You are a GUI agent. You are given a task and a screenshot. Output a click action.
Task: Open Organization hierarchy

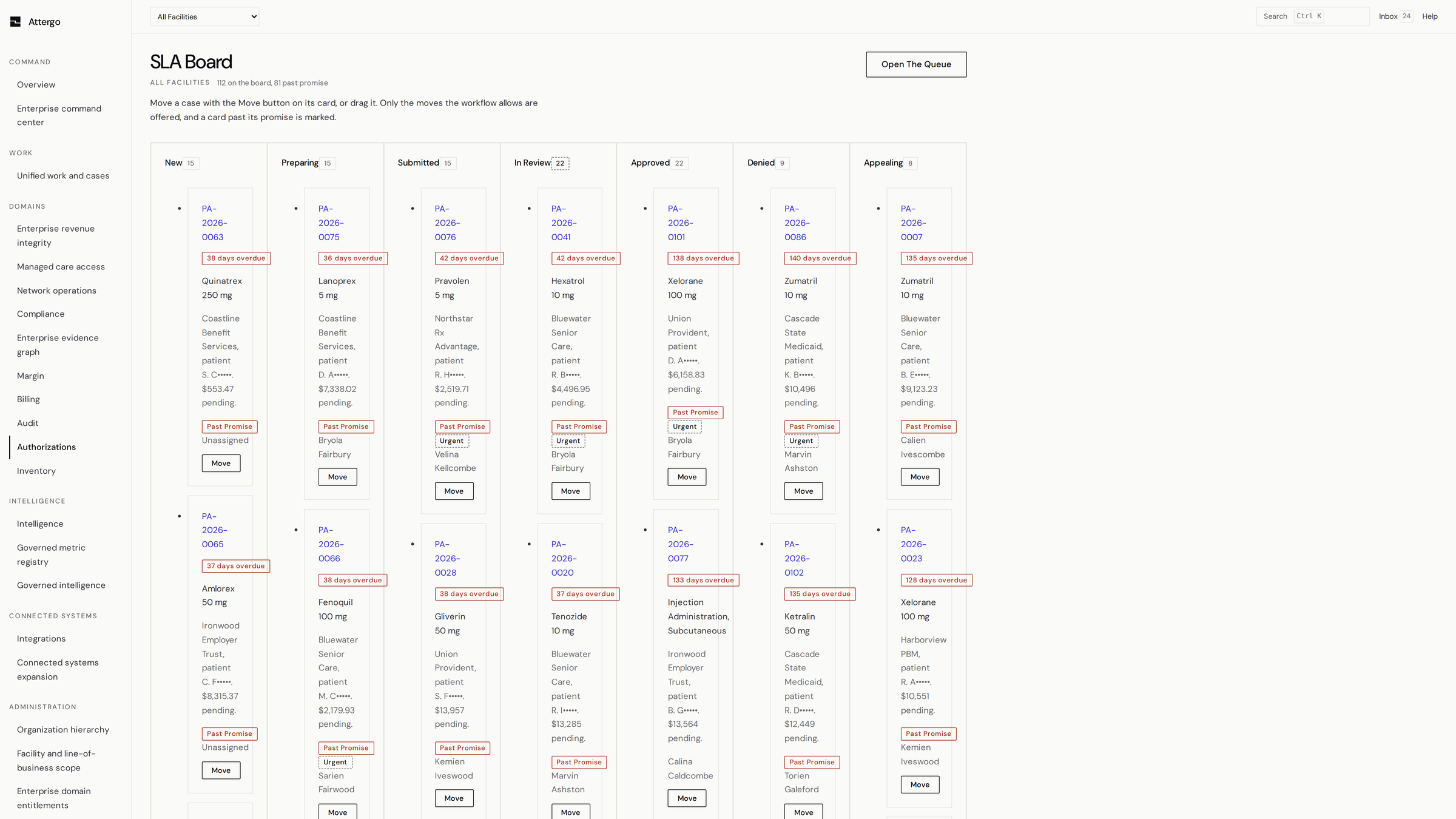tap(63, 730)
